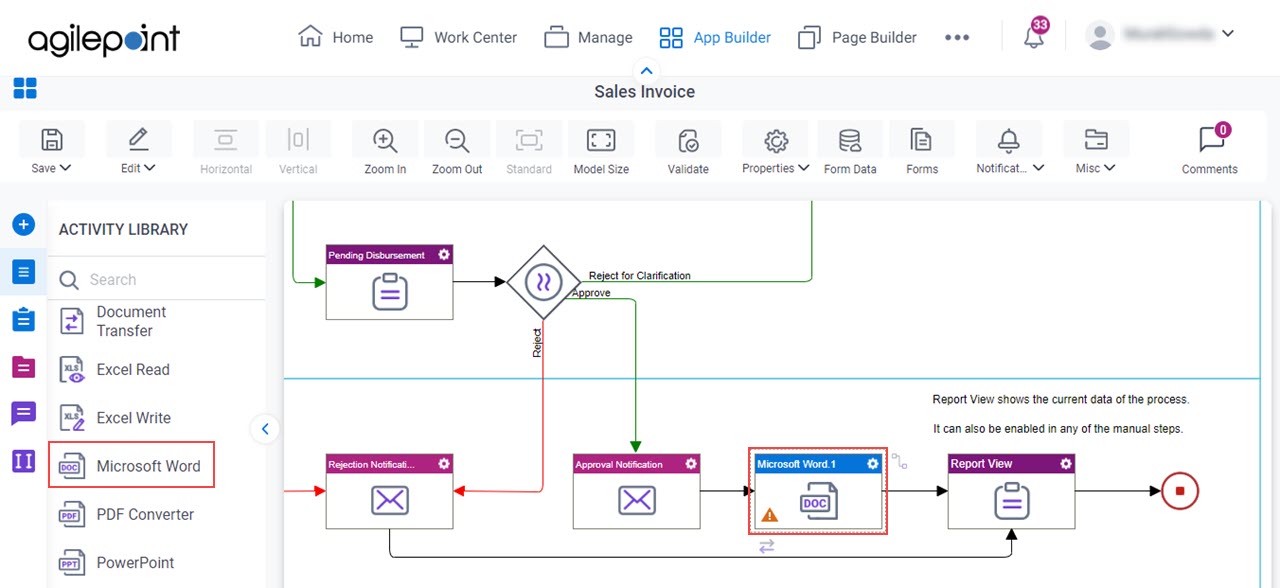Viewport: 1280px width, 588px height.
Task: Open Page Builder
Action: (857, 37)
